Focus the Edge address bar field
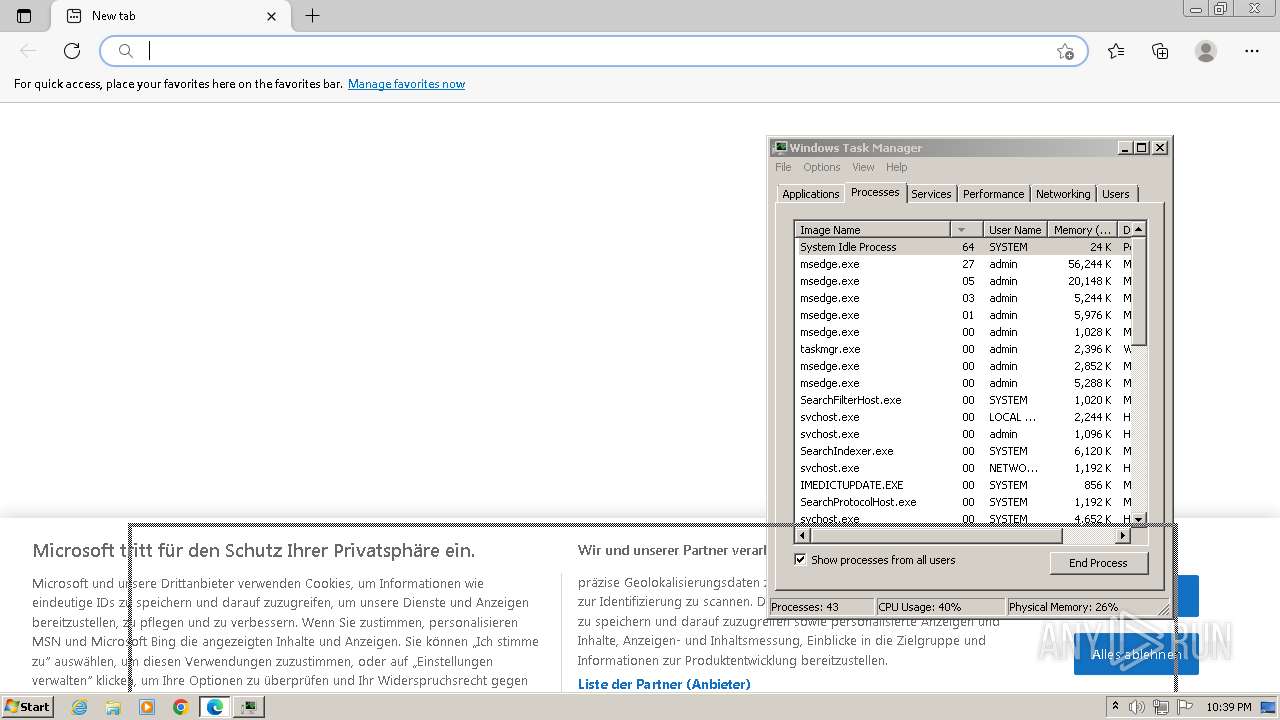The width and height of the screenshot is (1280, 720). [594, 51]
